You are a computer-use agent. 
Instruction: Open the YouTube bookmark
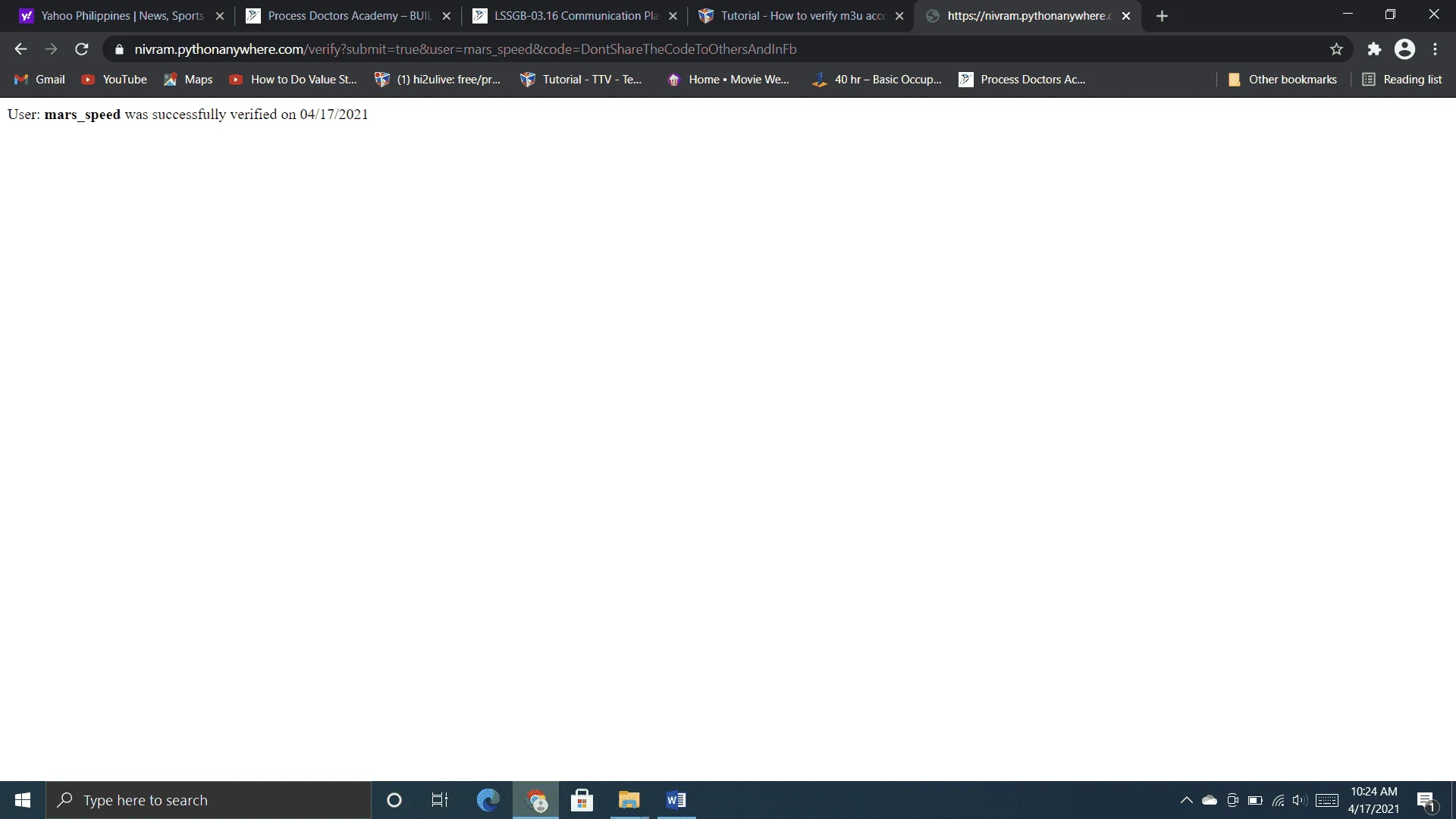pyautogui.click(x=114, y=80)
